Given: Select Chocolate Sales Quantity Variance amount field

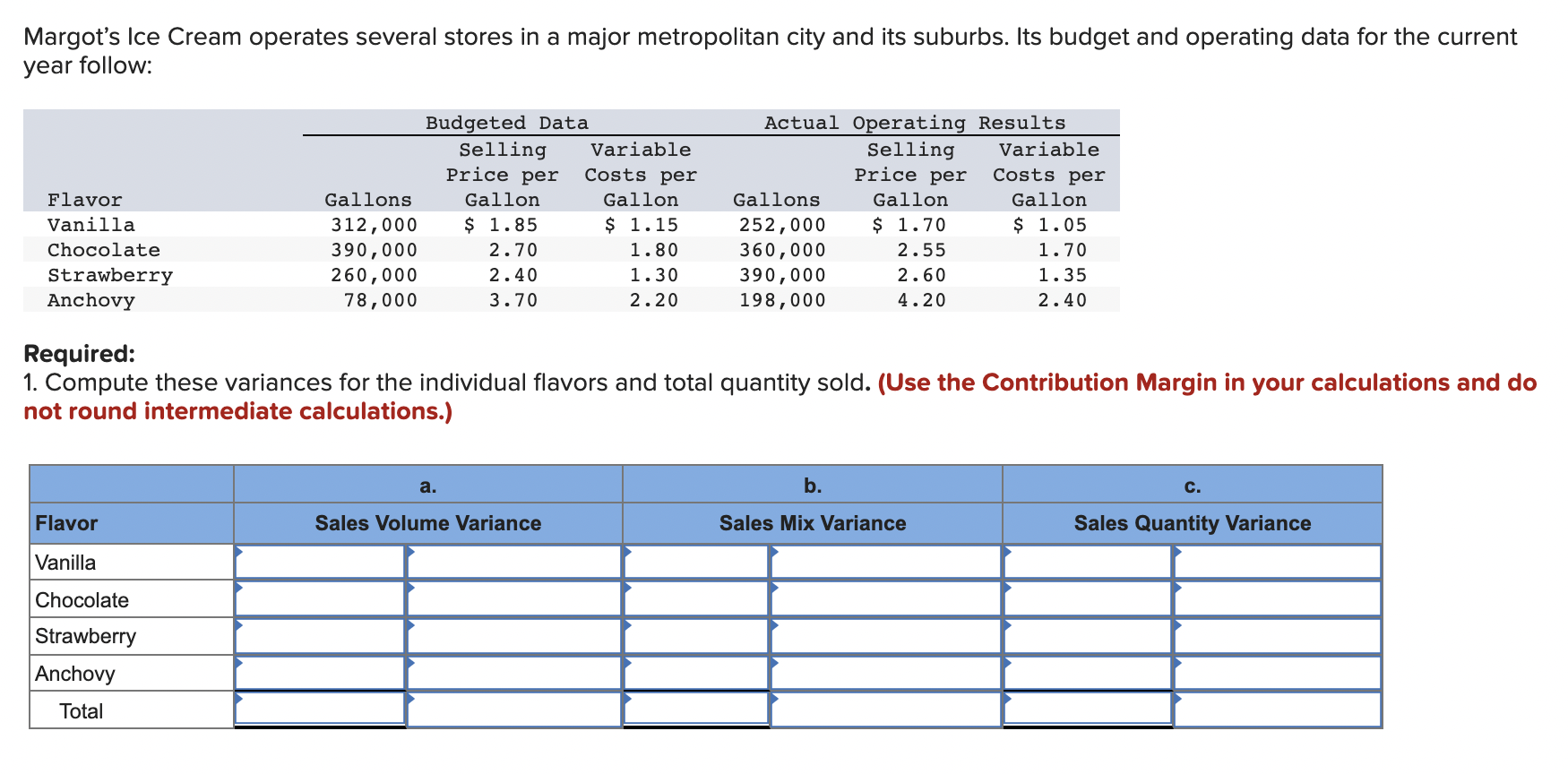Looking at the screenshot, I should tap(1088, 598).
